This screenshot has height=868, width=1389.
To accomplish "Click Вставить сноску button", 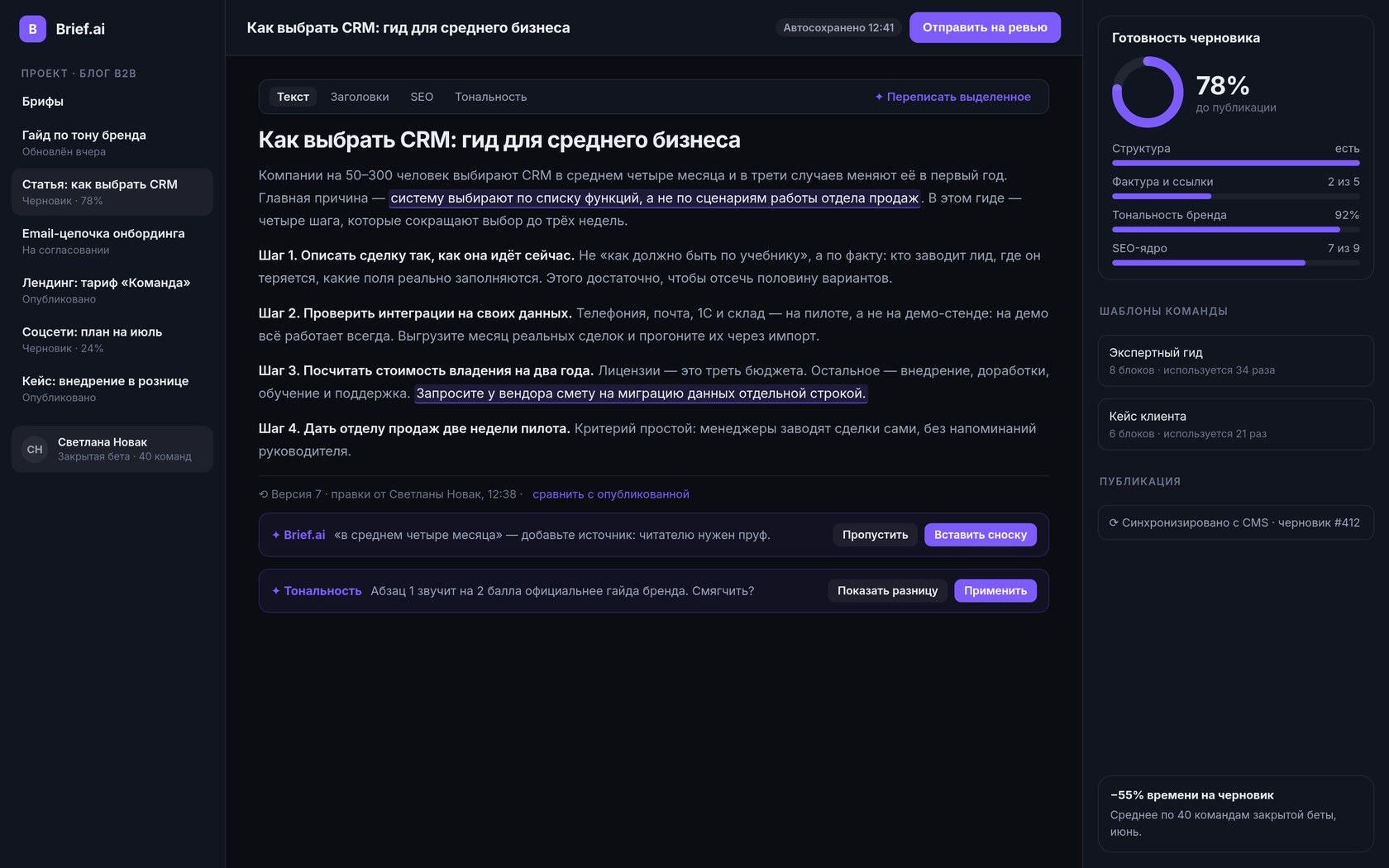I will click(981, 535).
